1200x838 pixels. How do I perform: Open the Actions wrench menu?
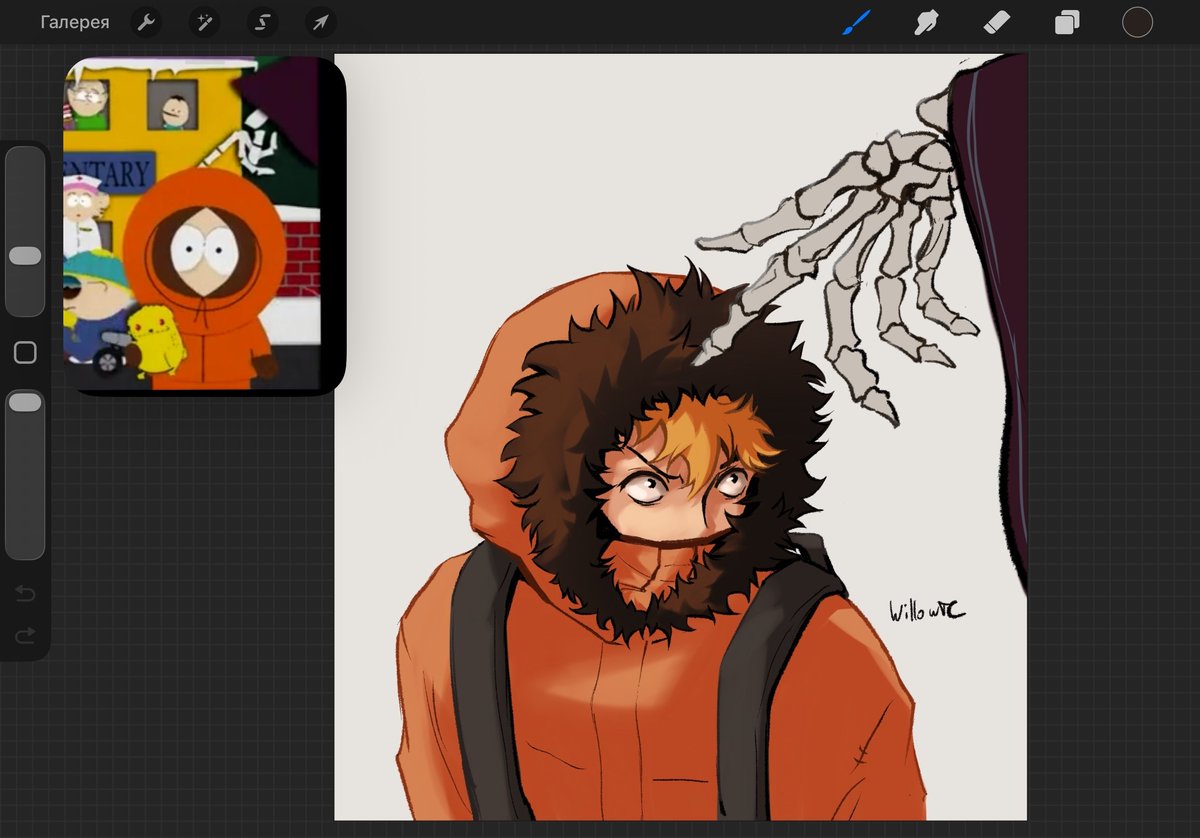coord(146,22)
